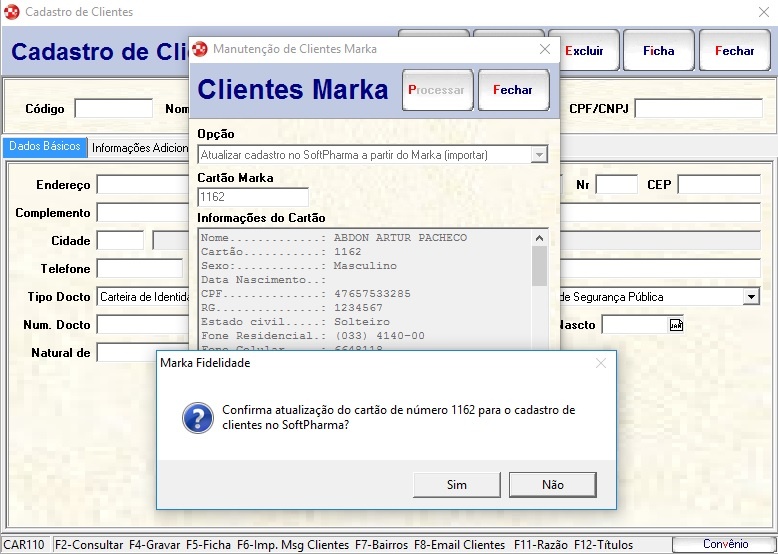Click the Nr input field
This screenshot has height=554, width=778.
[617, 185]
